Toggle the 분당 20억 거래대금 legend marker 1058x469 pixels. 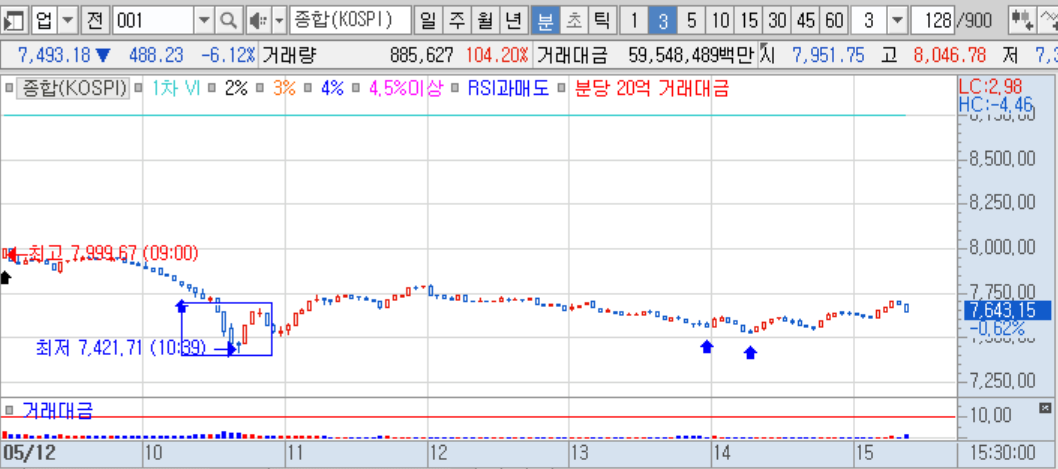tap(561, 88)
